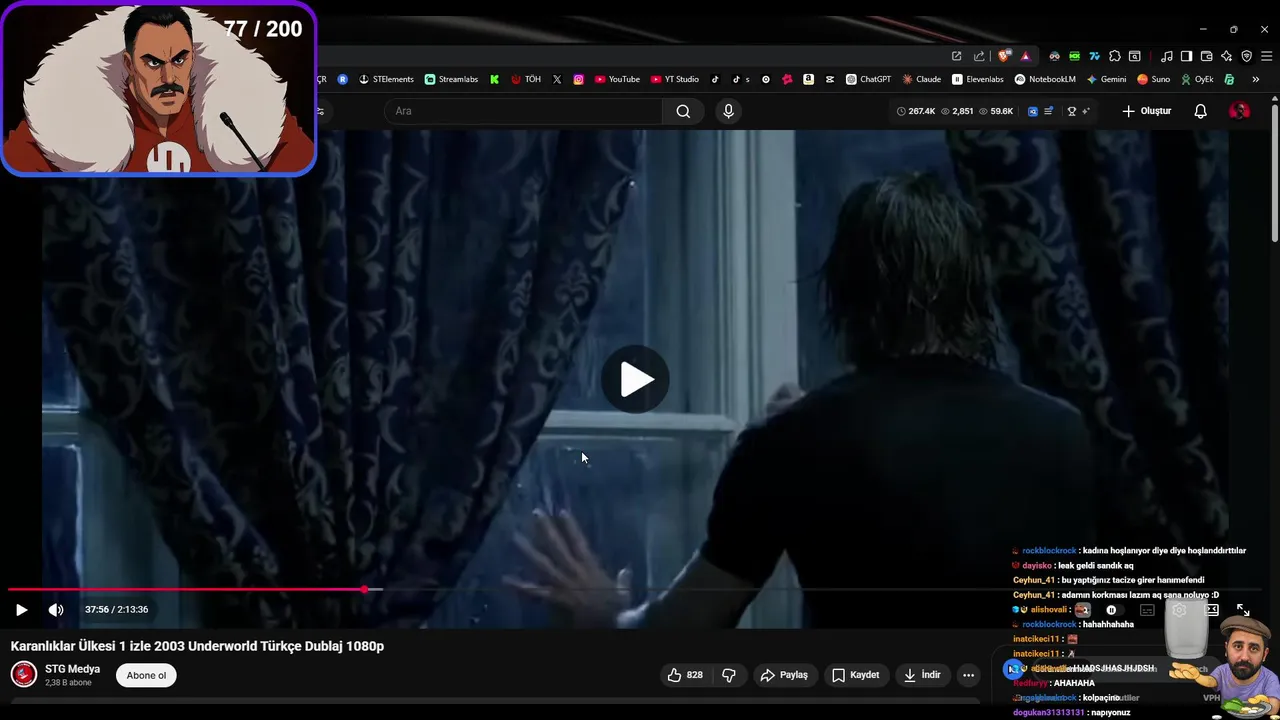Open the YT Studio bookmark

click(x=675, y=79)
